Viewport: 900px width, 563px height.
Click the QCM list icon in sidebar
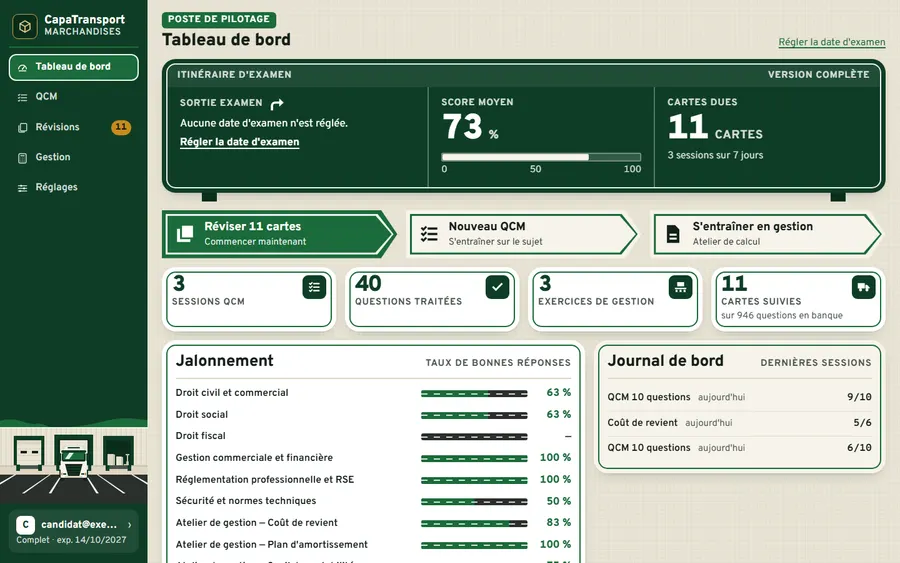click(22, 98)
